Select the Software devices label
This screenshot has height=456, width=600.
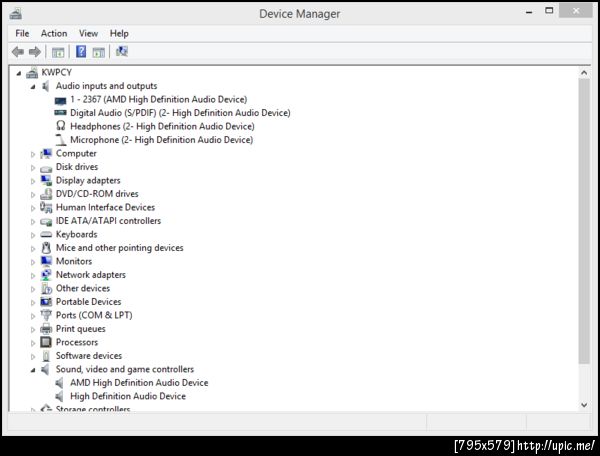(x=89, y=356)
